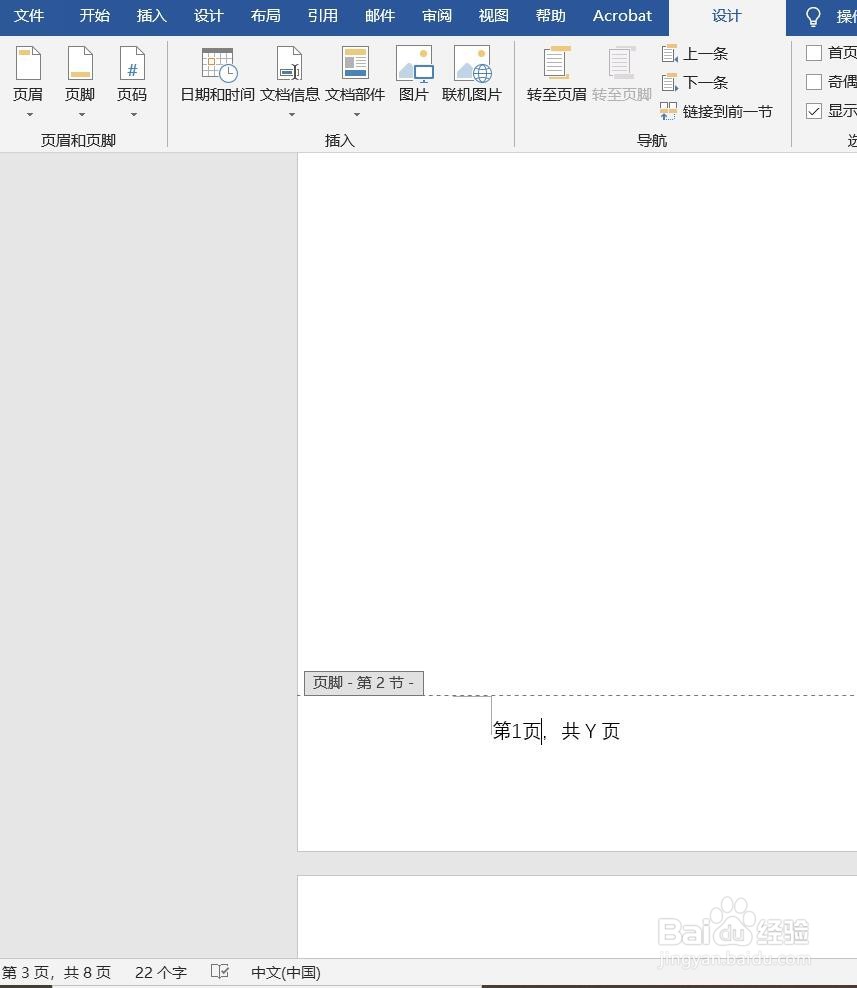Toggle 链接到前一节 link to previous
Image resolution: width=857 pixels, height=988 pixels.
pyautogui.click(x=716, y=112)
